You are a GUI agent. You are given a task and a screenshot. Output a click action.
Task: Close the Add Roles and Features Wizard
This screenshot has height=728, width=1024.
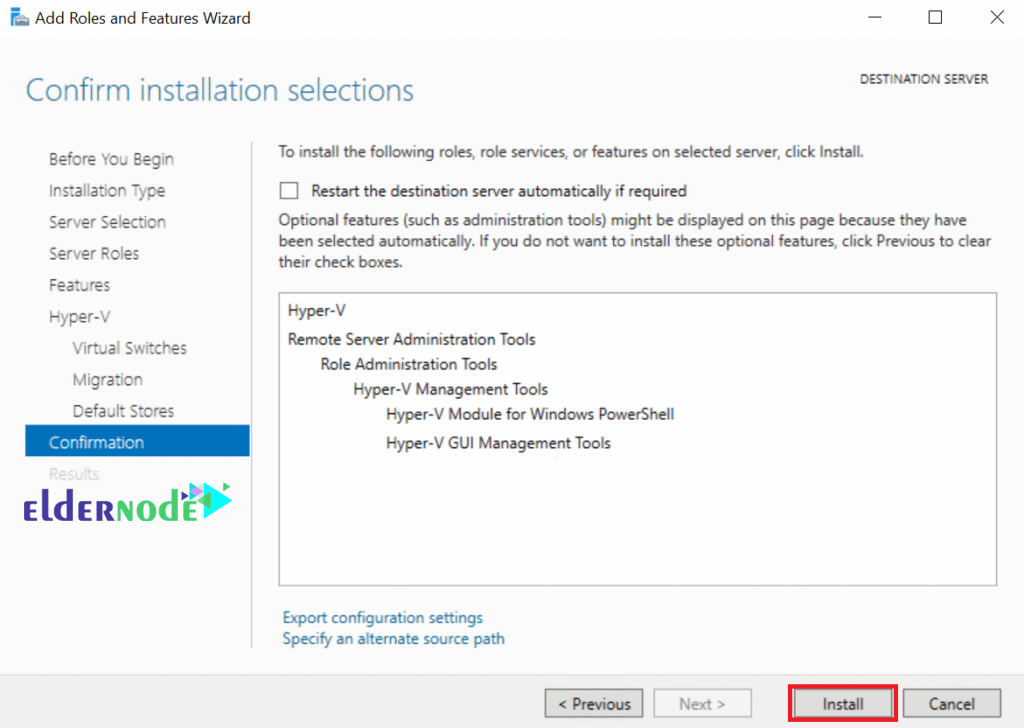pyautogui.click(x=997, y=17)
